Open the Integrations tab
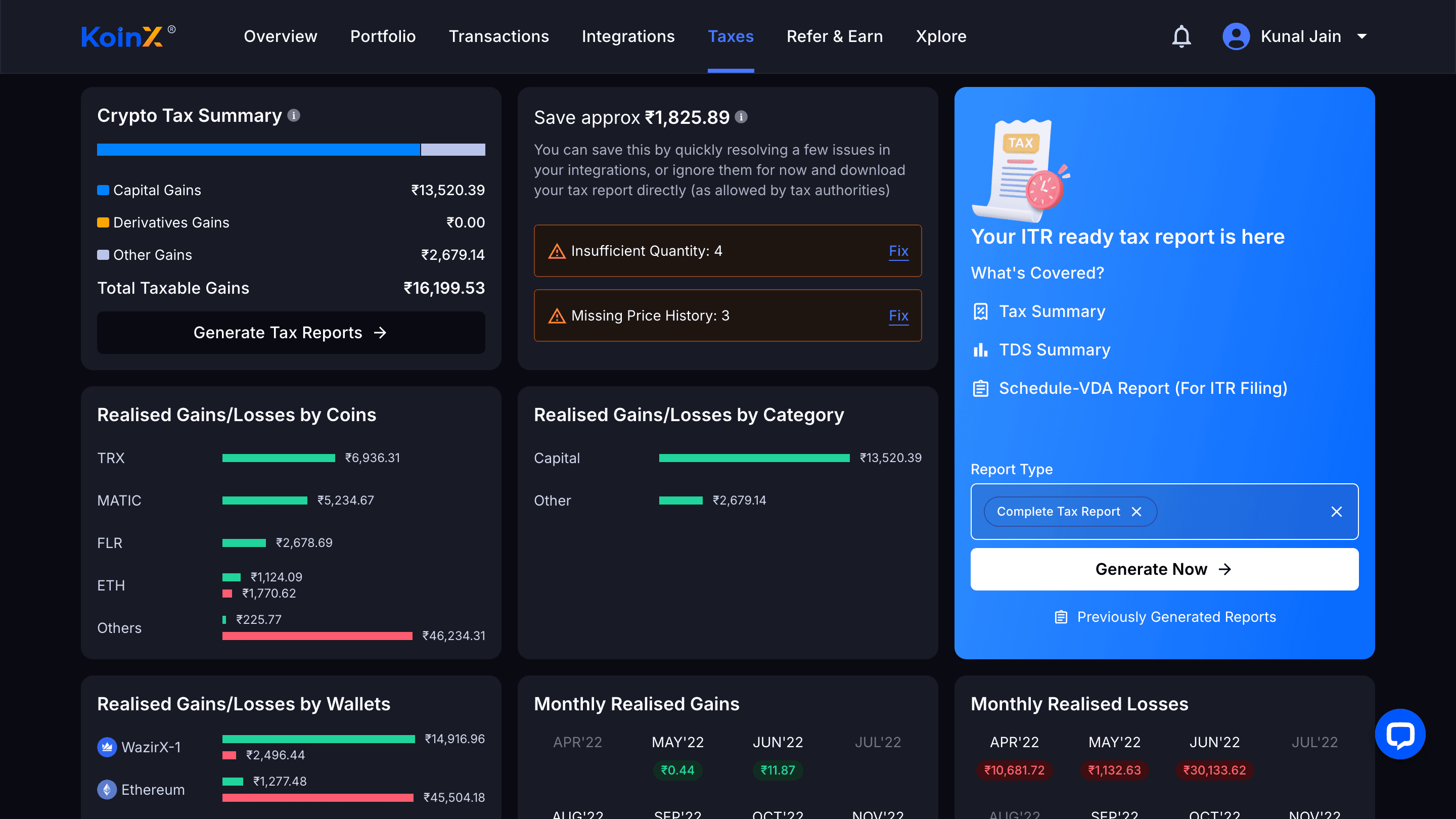 tap(628, 36)
